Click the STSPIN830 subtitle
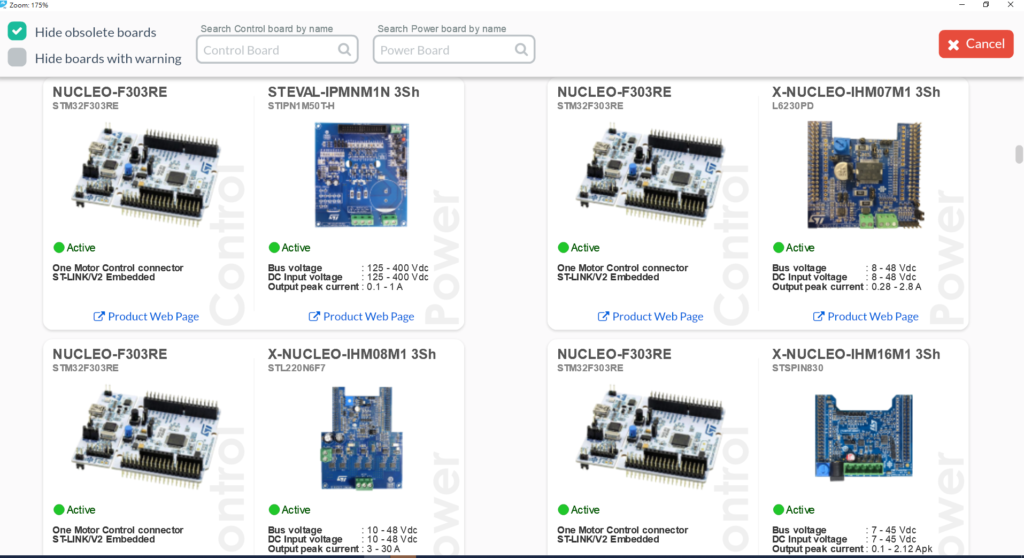The image size is (1024, 558). [x=797, y=368]
